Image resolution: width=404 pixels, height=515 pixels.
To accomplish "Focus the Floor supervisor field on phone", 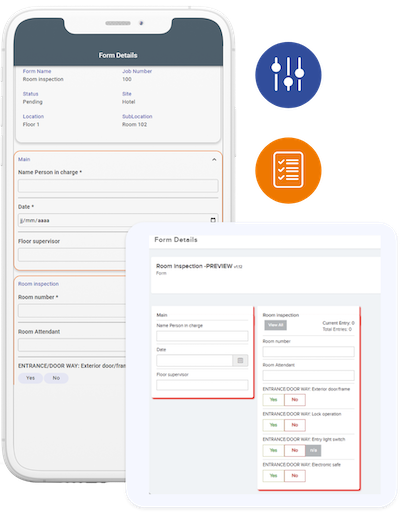I will coord(72,255).
